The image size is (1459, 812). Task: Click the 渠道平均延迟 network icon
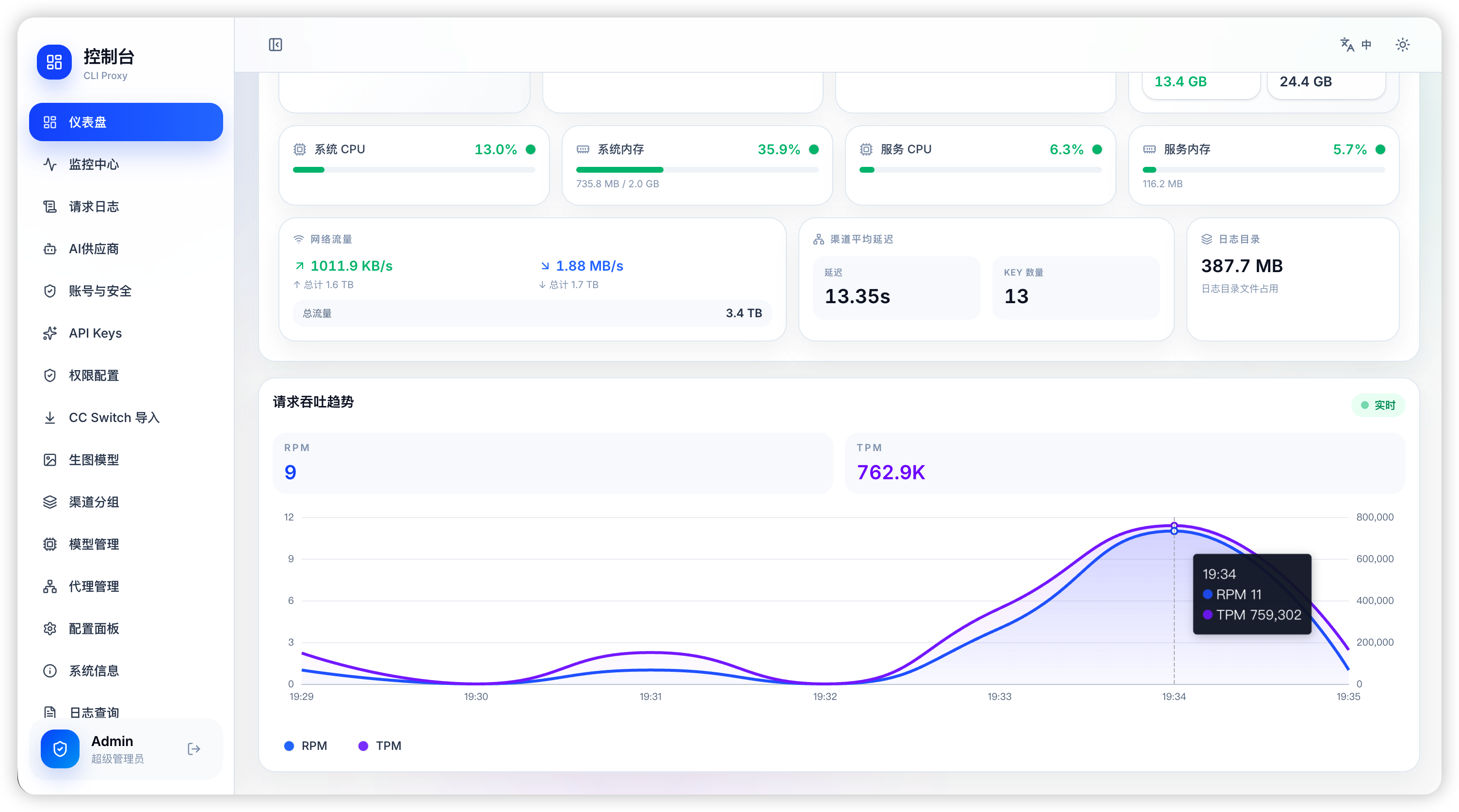pos(818,239)
